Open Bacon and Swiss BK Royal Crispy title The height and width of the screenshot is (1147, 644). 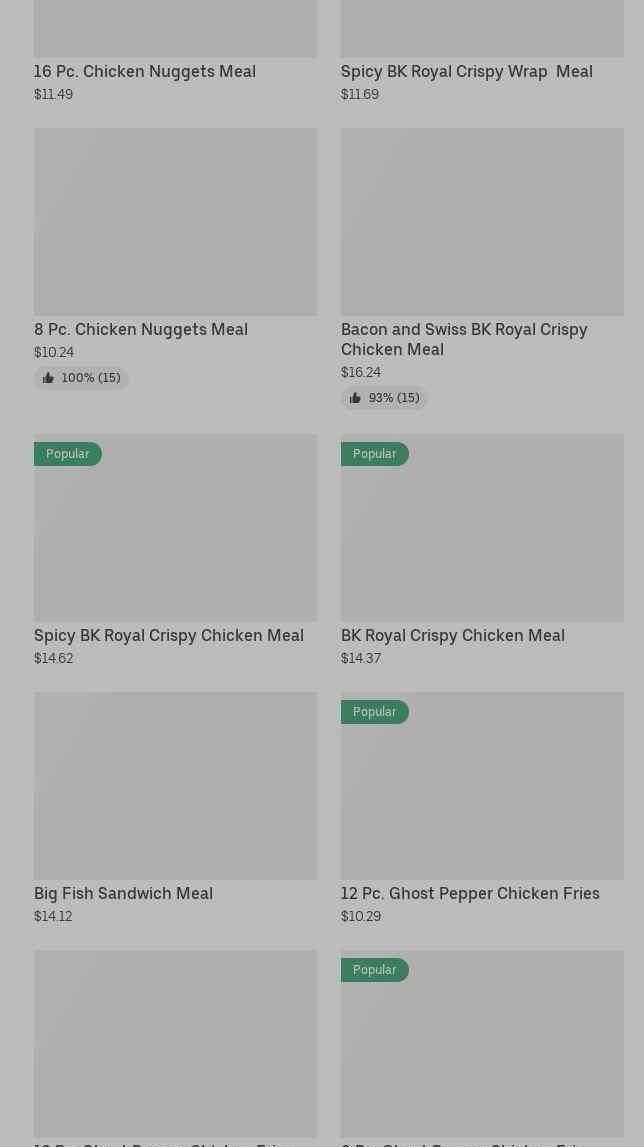point(464,339)
